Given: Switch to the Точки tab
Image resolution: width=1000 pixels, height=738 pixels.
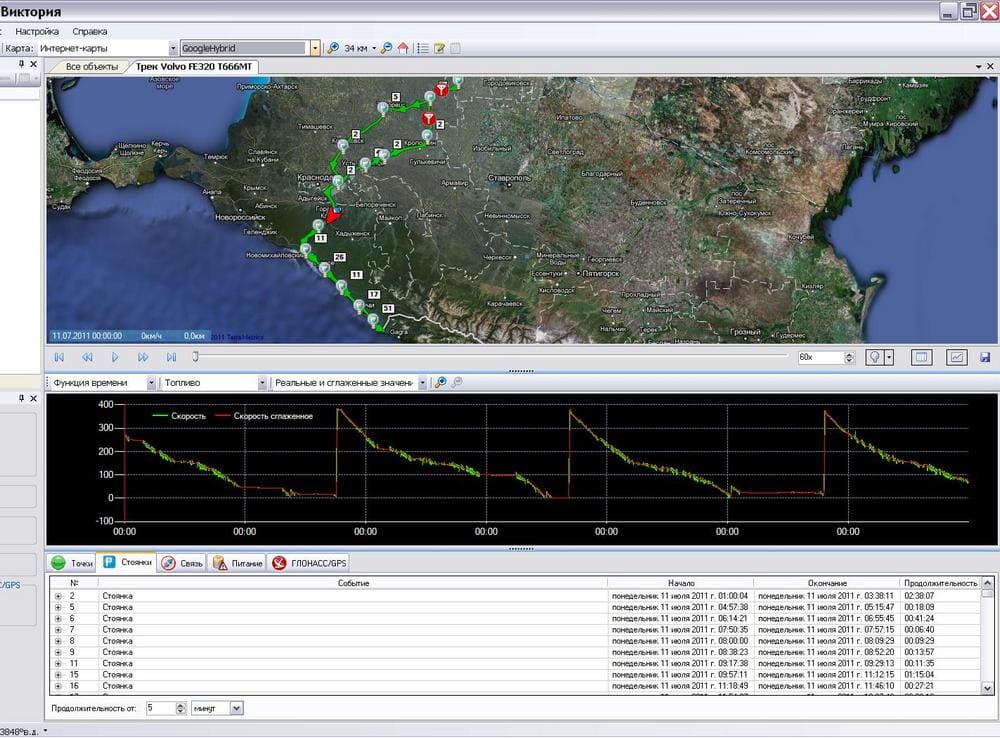Looking at the screenshot, I should [72, 564].
